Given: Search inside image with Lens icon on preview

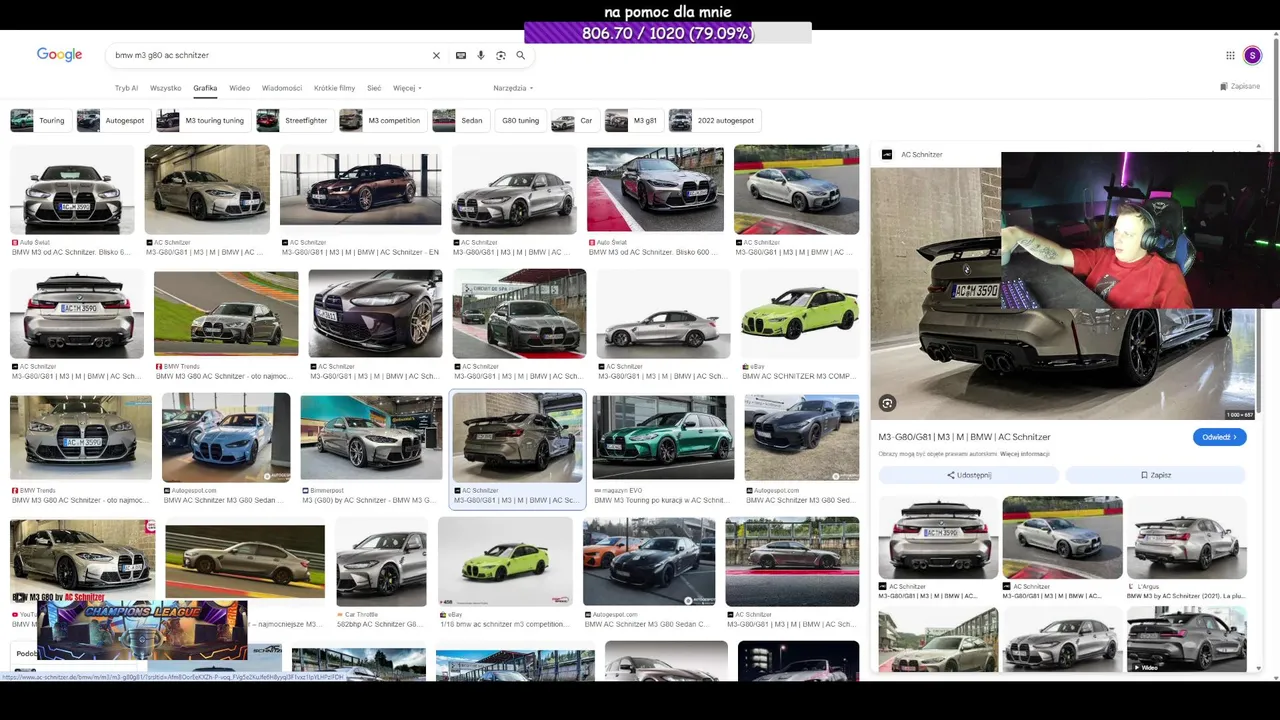Looking at the screenshot, I should point(887,403).
